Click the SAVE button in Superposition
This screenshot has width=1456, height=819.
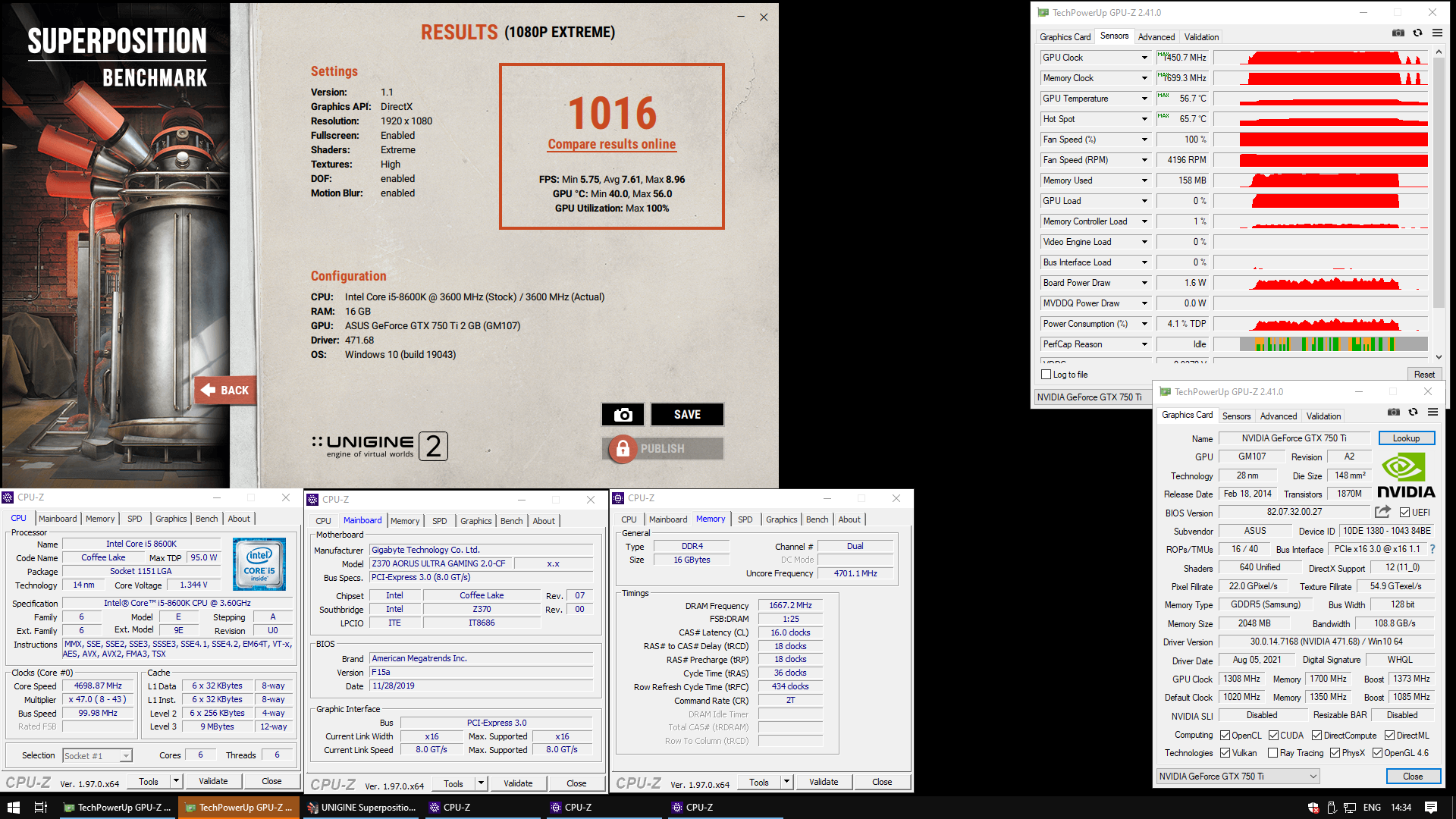pyautogui.click(x=687, y=414)
